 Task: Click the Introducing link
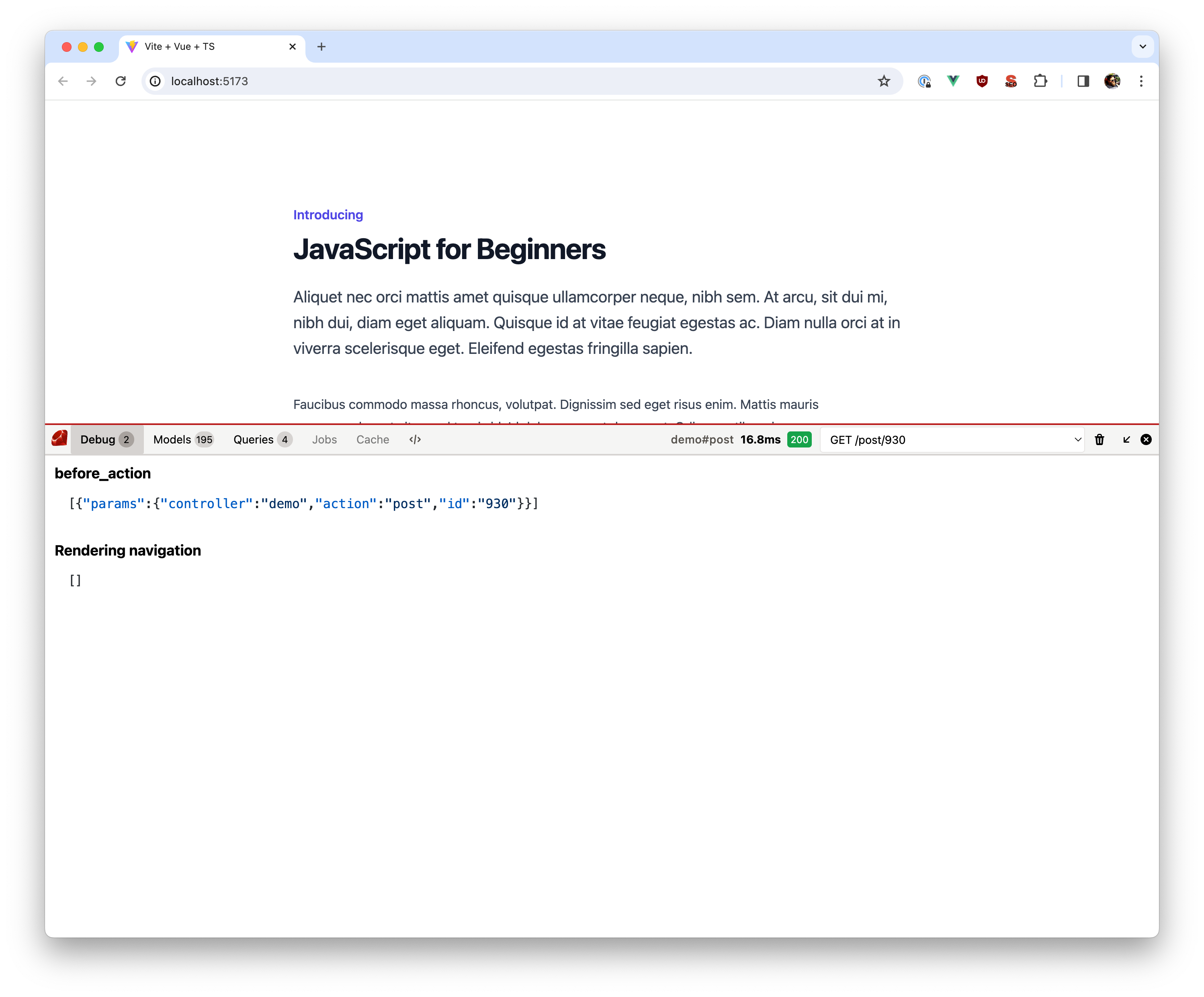pyautogui.click(x=328, y=214)
